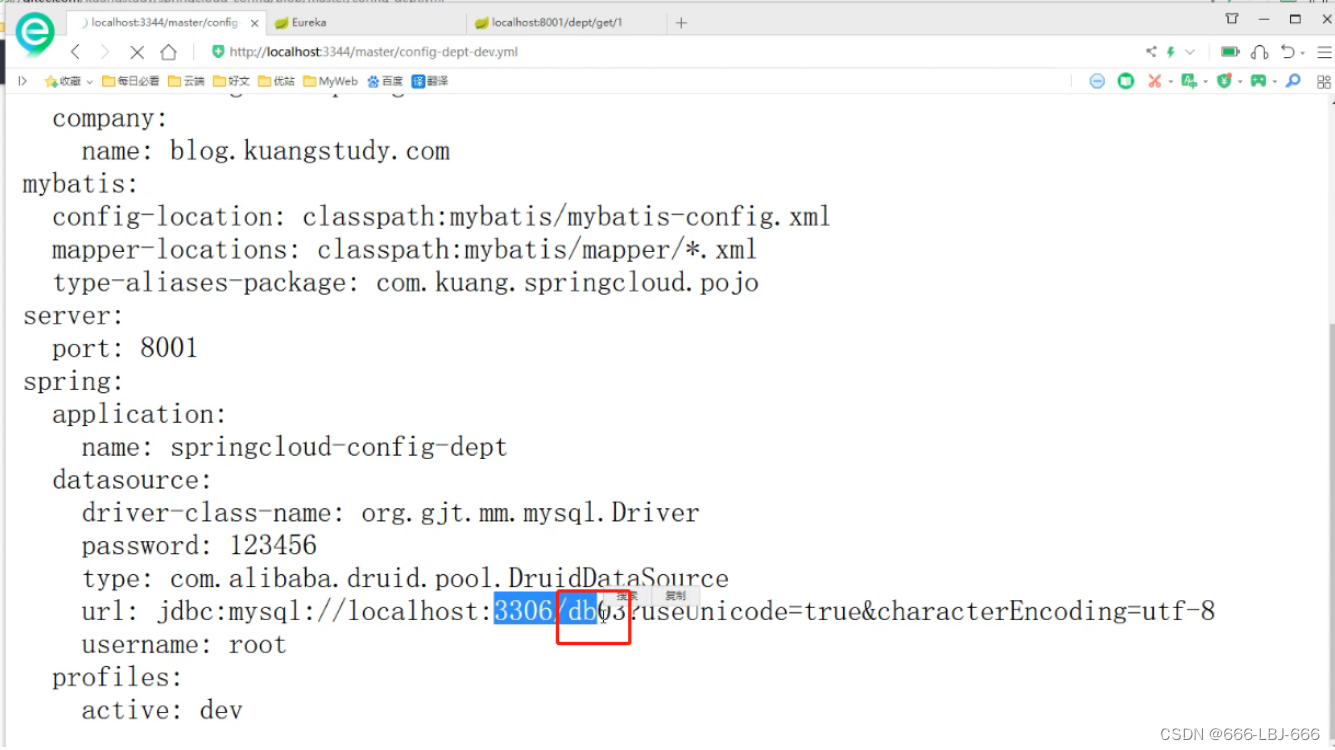This screenshot has height=750, width=1335.
Task: Click the green yen shield icon
Action: pyautogui.click(x=1223, y=81)
